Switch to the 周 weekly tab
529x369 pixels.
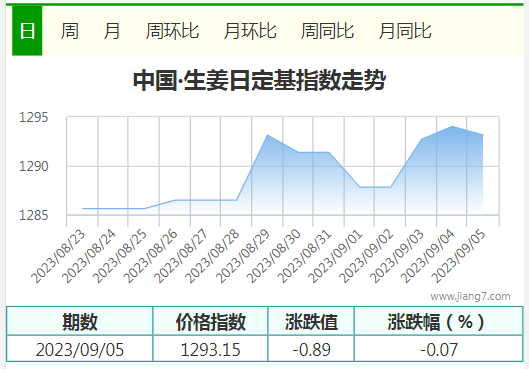click(x=70, y=31)
